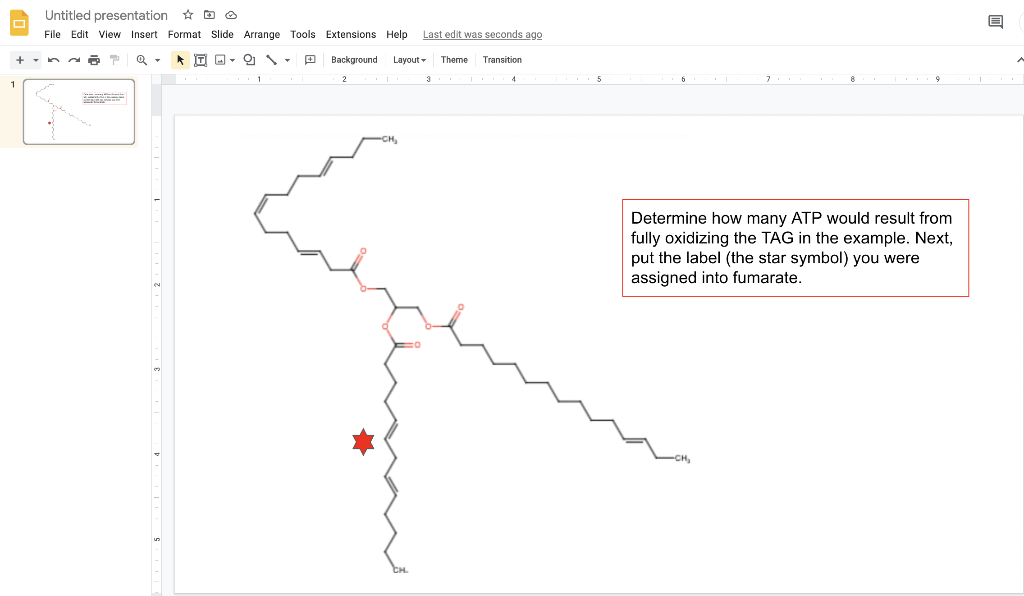Undo the last action
Screen dimensions: 1024x596
click(x=54, y=60)
